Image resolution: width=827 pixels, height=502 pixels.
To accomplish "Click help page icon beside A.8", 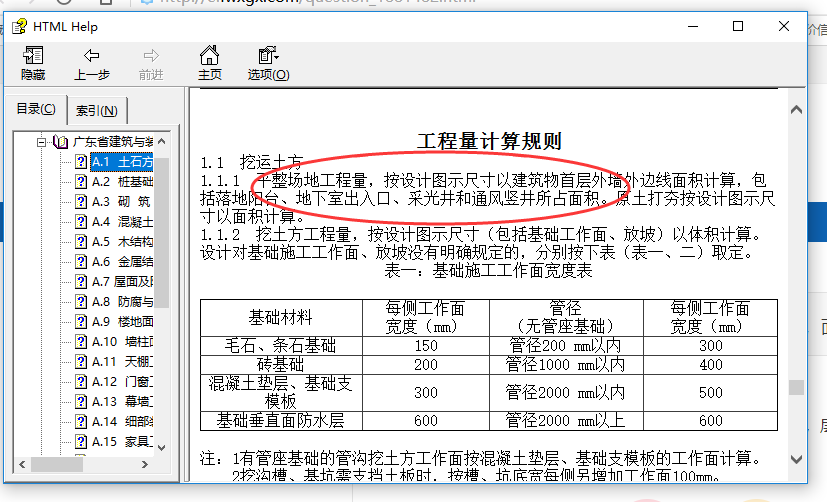I will (x=81, y=302).
